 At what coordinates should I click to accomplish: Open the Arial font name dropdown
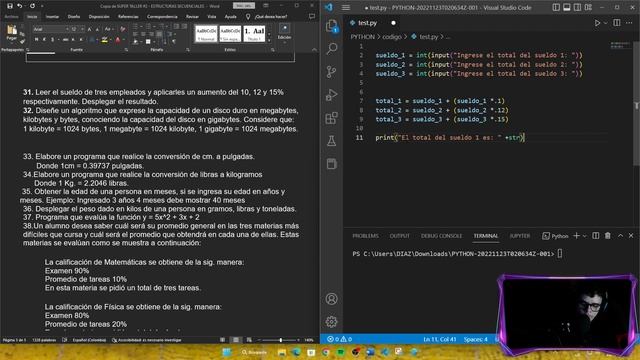tap(67, 29)
